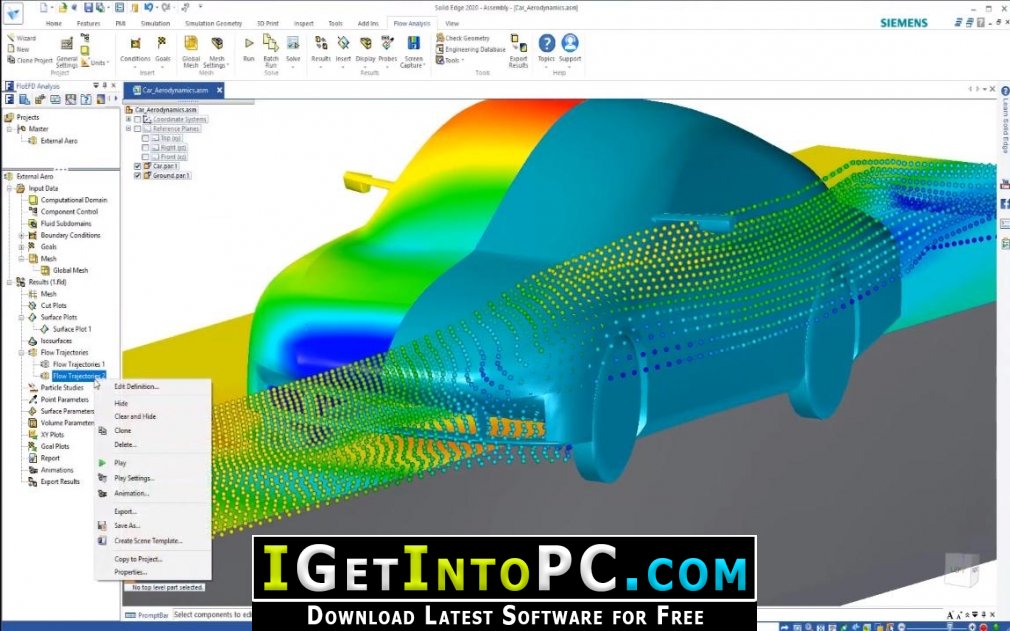The width and height of the screenshot is (1010, 631).
Task: Select Particle Studies in the tree
Action: (56, 388)
